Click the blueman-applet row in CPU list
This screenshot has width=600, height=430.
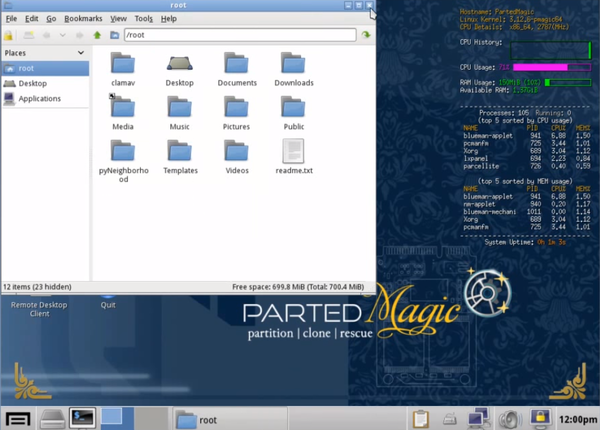(527, 135)
